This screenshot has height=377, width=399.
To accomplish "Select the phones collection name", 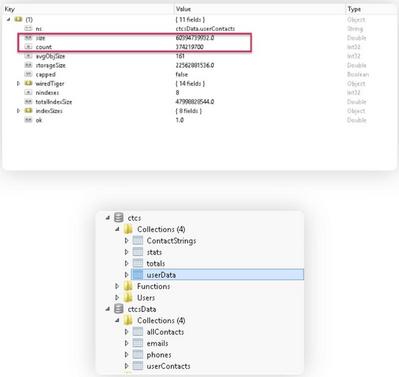I will click(x=159, y=355).
